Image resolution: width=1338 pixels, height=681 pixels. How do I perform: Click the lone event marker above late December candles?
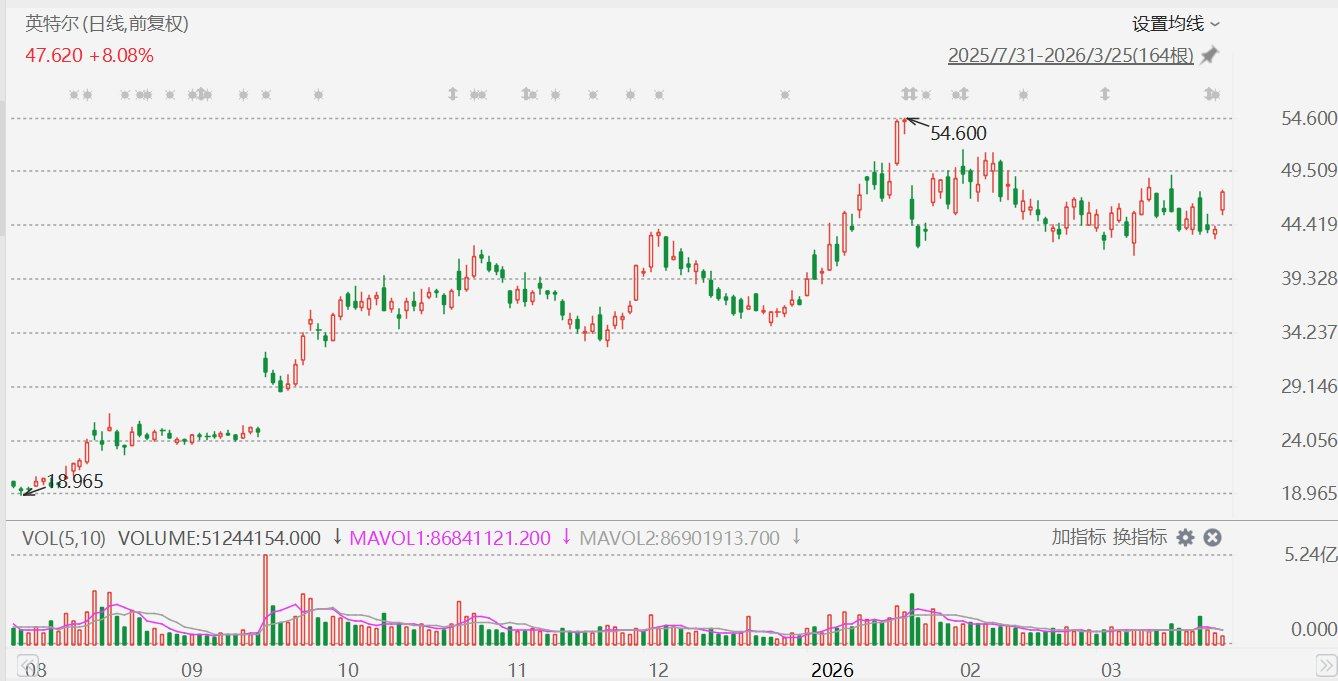pos(784,96)
